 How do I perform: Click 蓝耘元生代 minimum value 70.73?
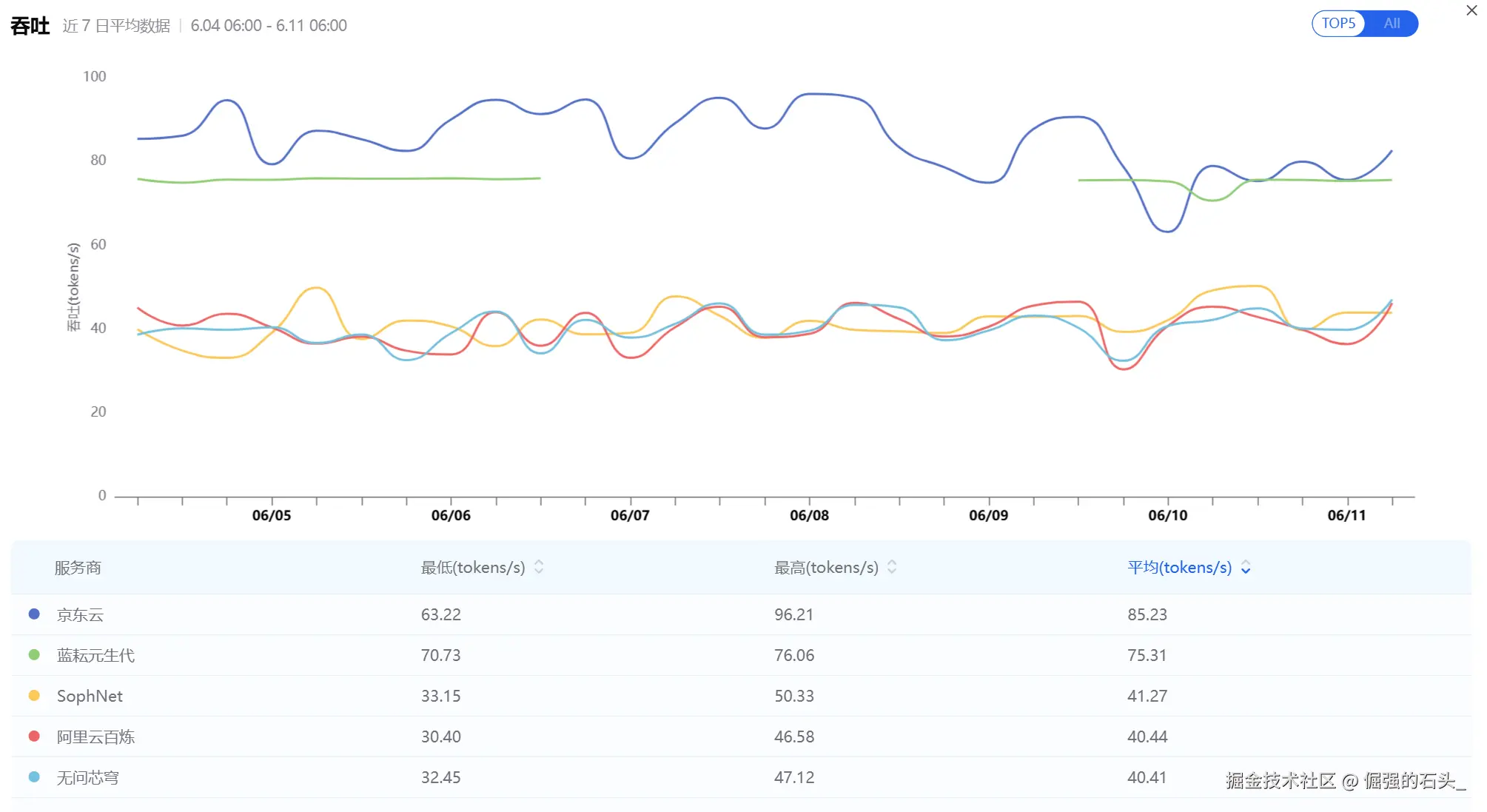(441, 655)
